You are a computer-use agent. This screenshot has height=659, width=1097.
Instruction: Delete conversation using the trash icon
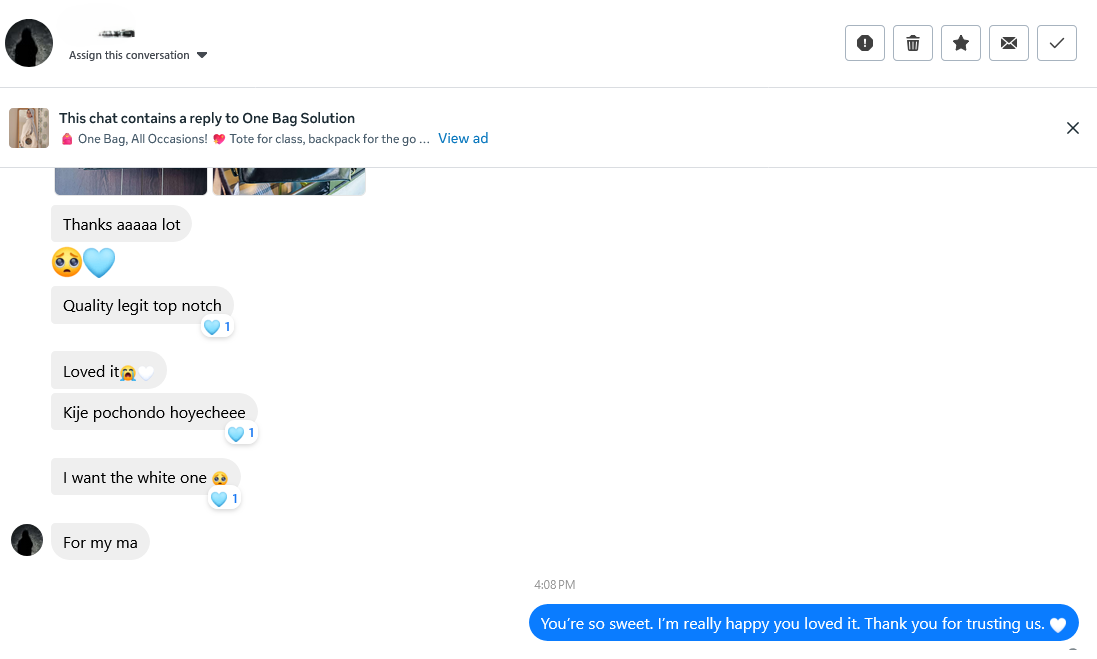[x=913, y=43]
